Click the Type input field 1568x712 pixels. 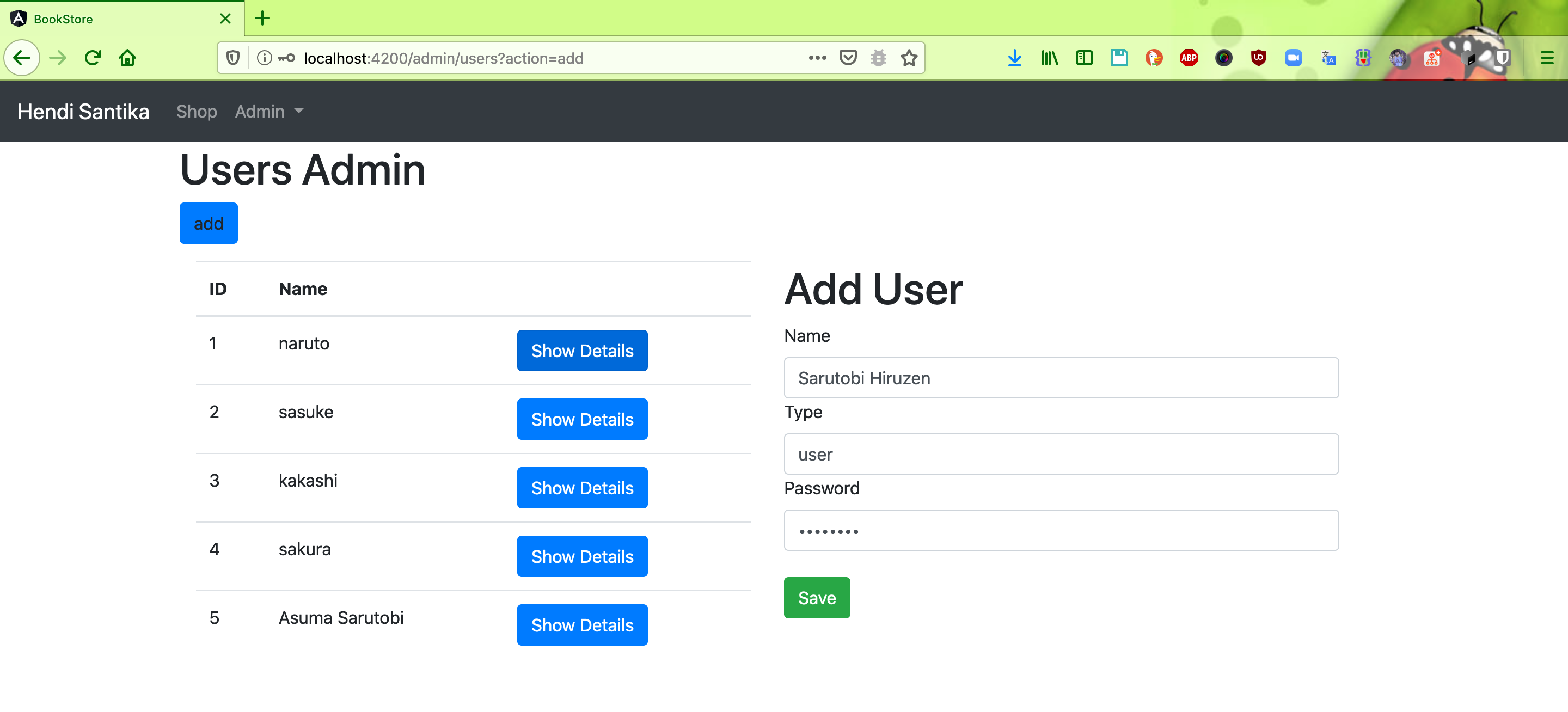(x=1062, y=454)
